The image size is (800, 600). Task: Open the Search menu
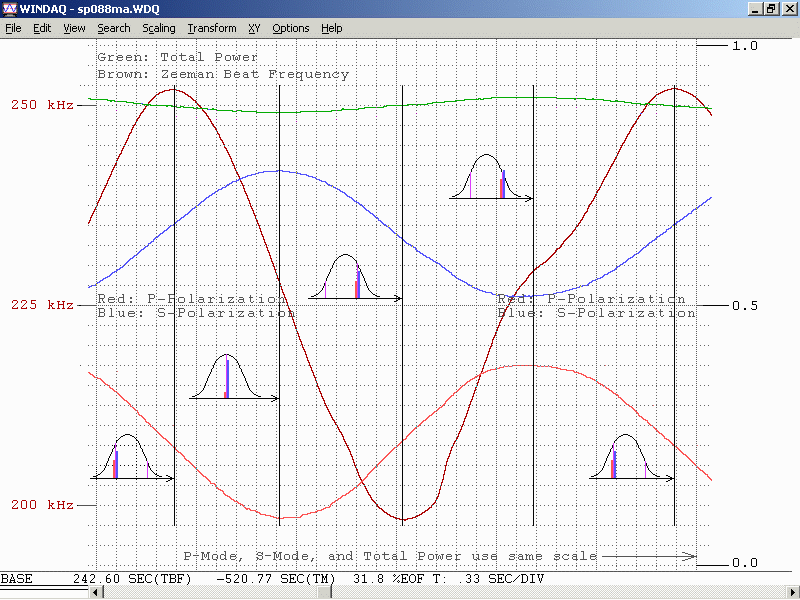tap(114, 28)
